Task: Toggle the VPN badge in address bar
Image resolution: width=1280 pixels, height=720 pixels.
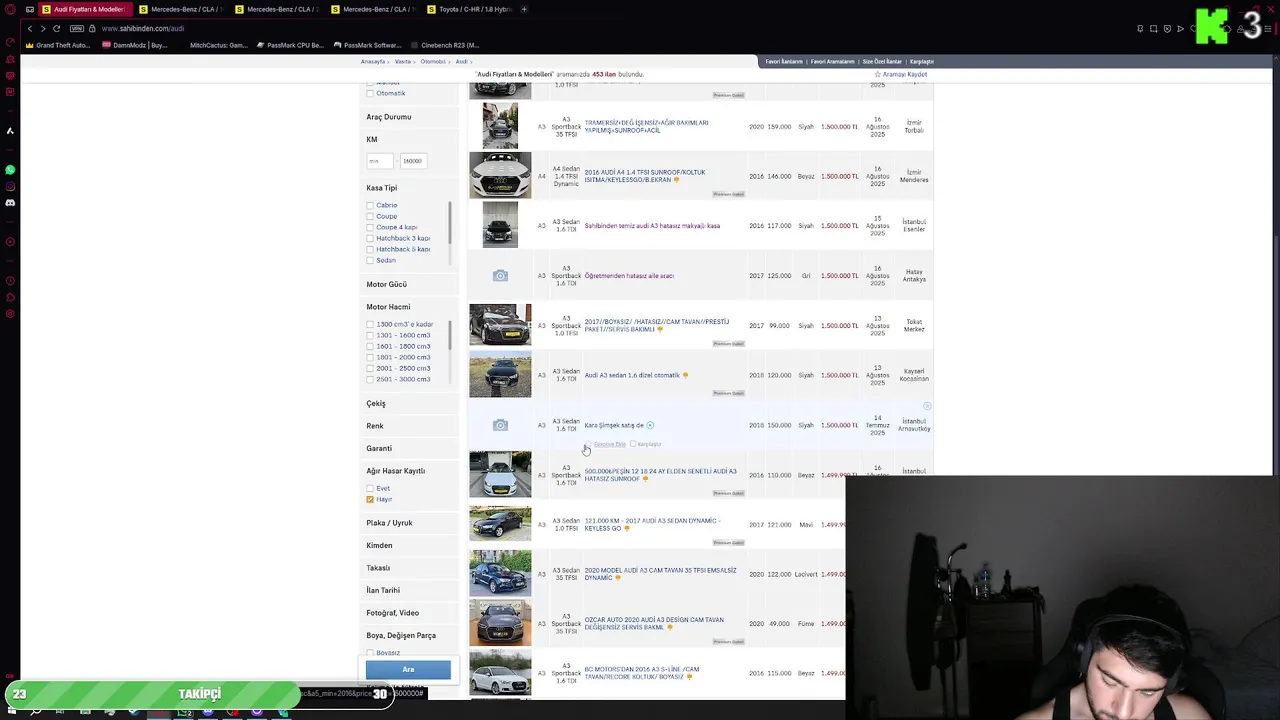Action: coord(77,28)
